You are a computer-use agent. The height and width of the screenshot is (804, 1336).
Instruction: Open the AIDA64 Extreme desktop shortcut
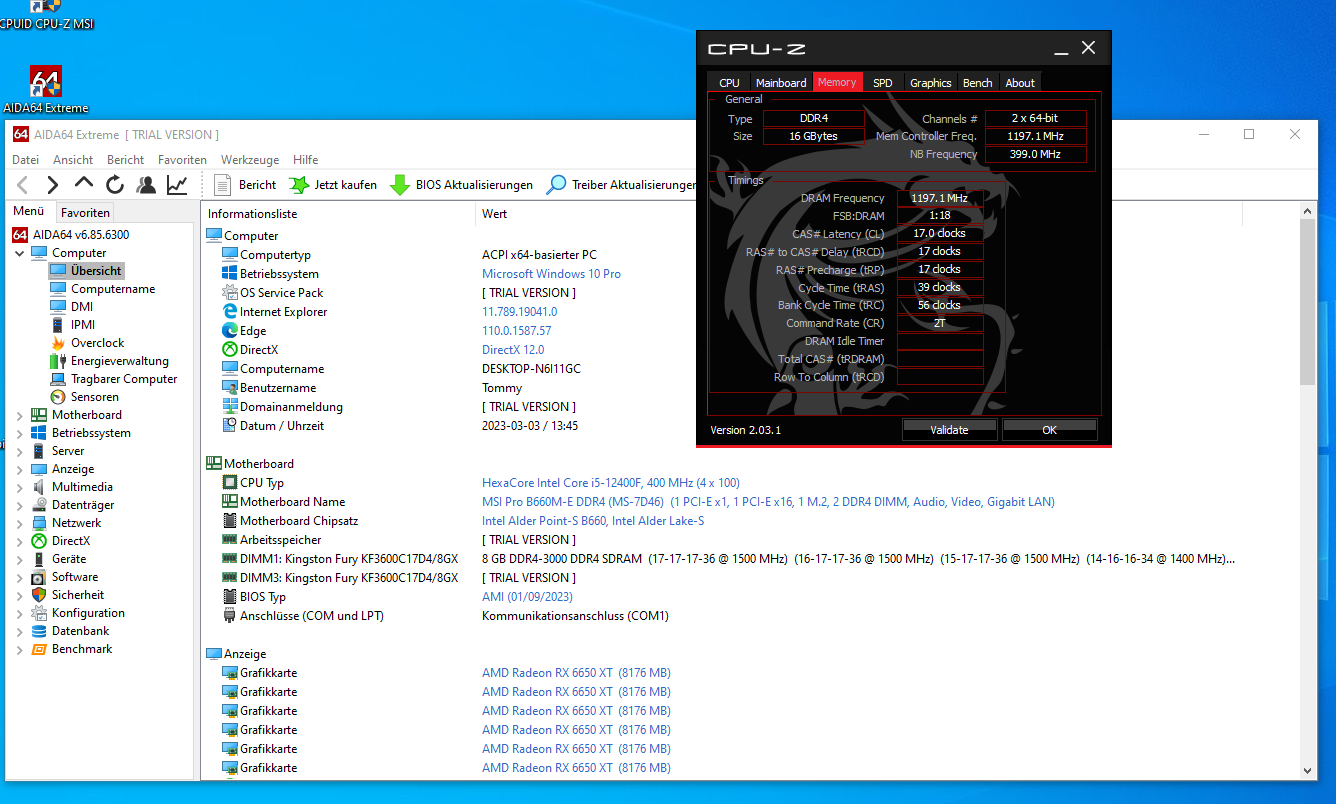(x=46, y=90)
